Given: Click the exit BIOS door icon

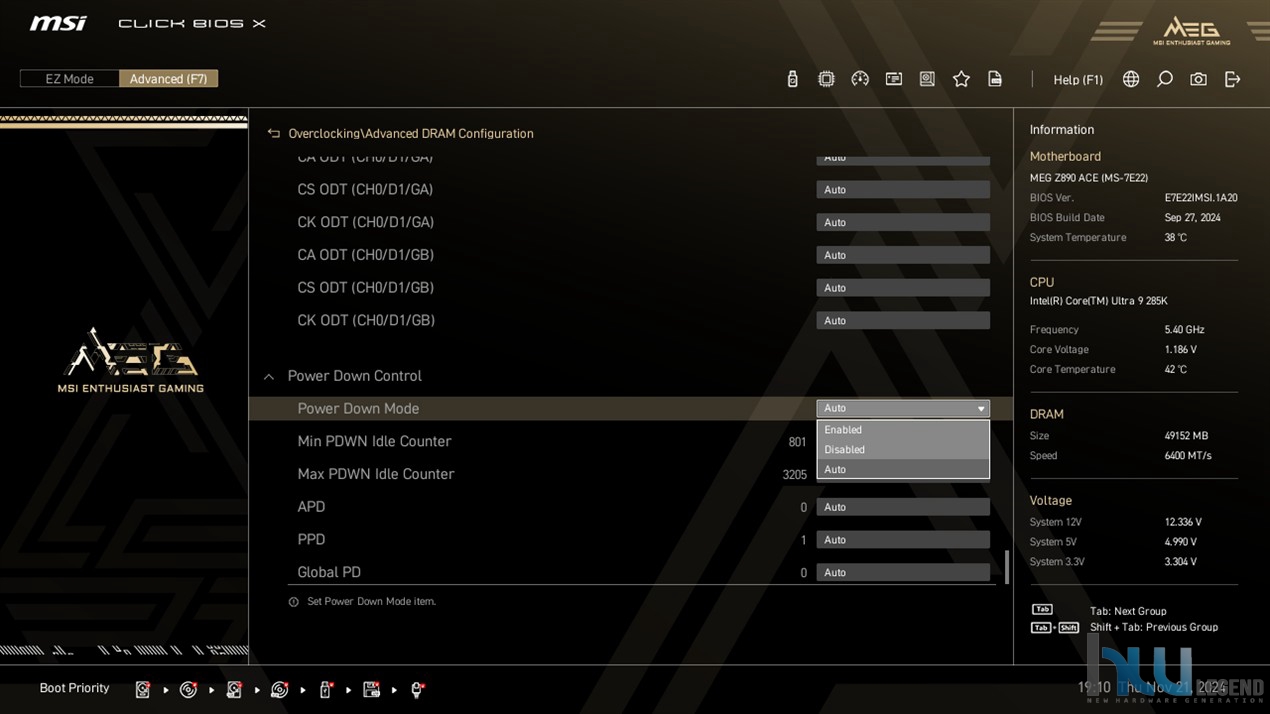Looking at the screenshot, I should [x=1232, y=79].
